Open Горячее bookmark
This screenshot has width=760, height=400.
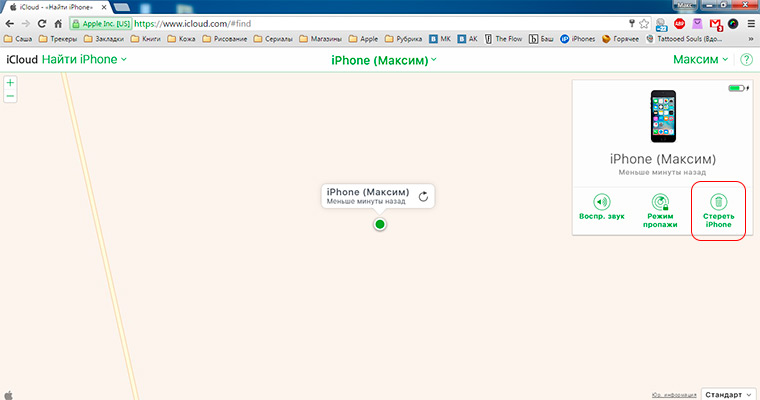tap(620, 39)
